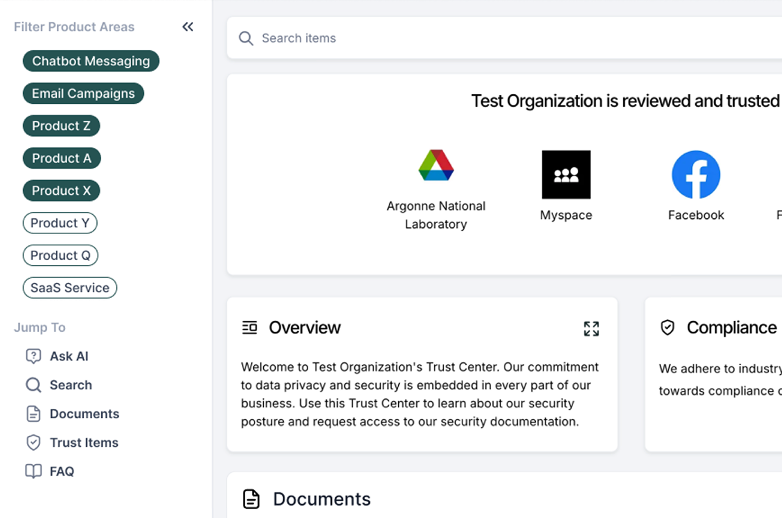Toggle the Email Campaigns filter chip
Image resolution: width=782 pixels, height=518 pixels.
click(x=83, y=93)
